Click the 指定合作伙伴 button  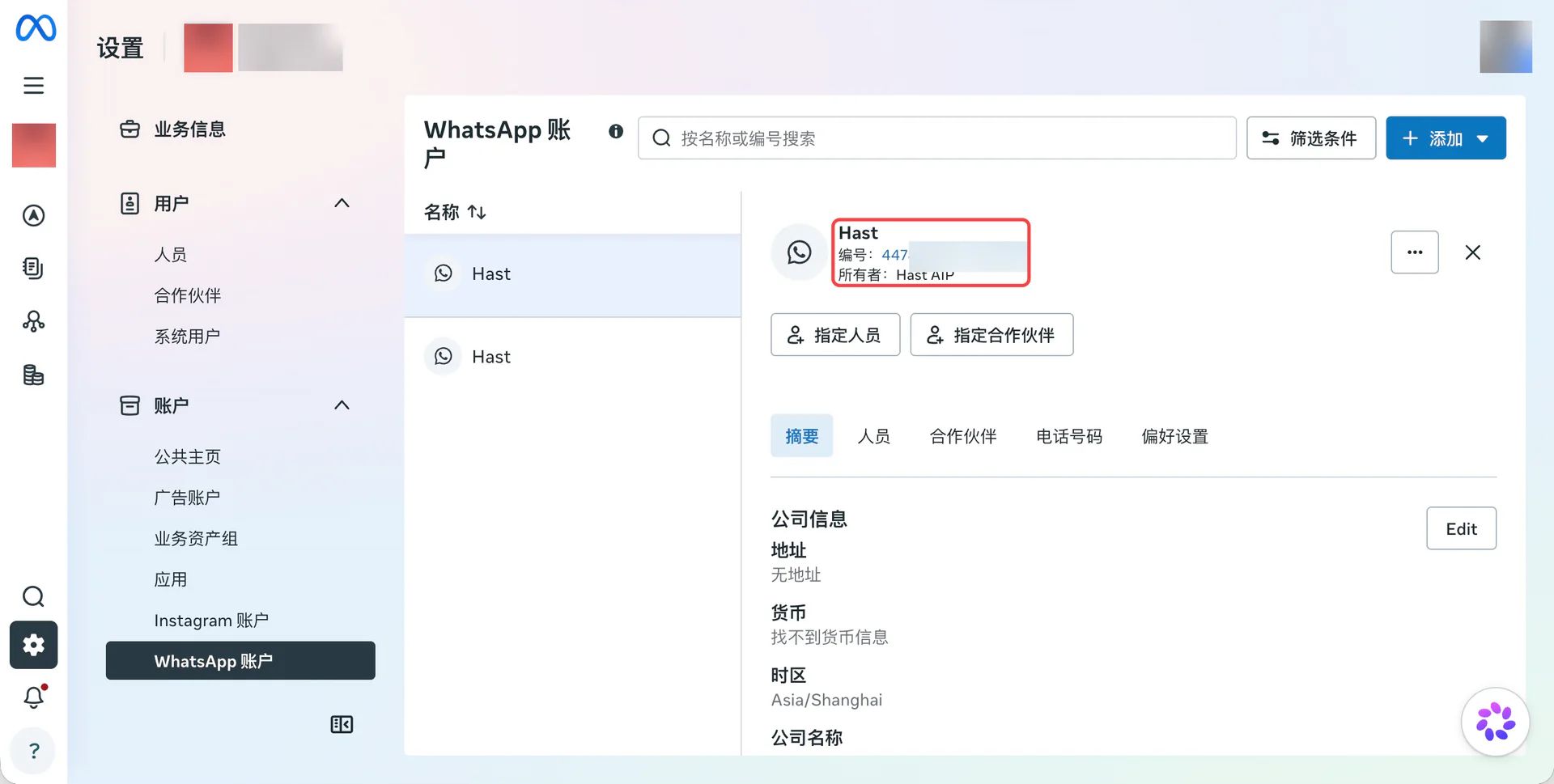(x=991, y=335)
